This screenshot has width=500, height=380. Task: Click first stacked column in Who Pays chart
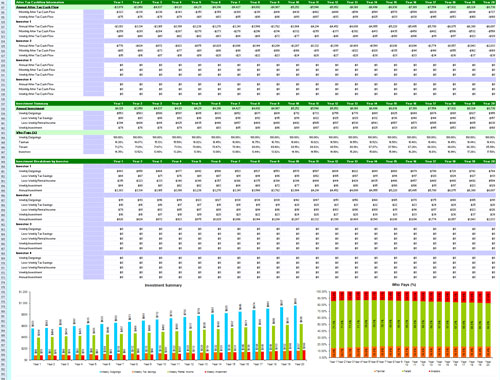[333, 324]
